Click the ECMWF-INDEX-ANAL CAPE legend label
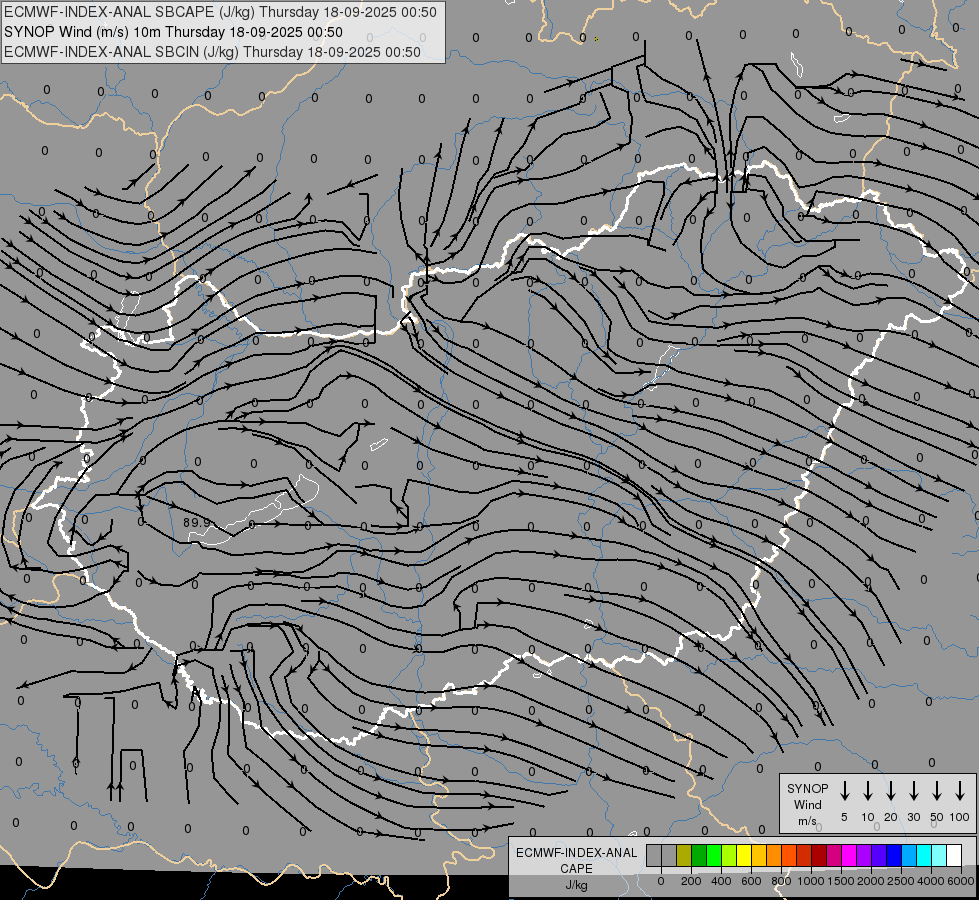 tap(576, 860)
